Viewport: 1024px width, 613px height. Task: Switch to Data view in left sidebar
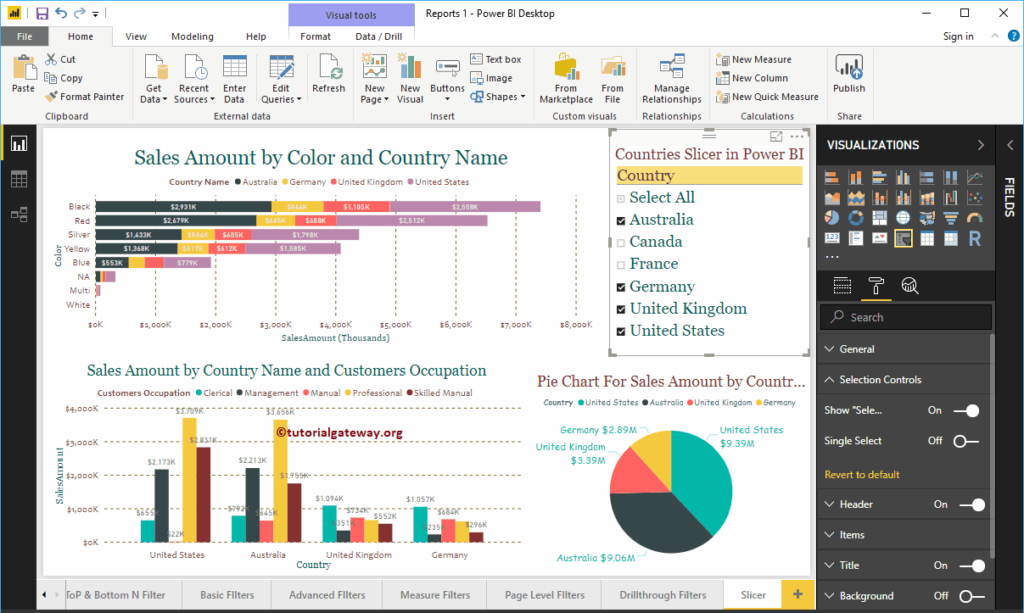click(19, 179)
